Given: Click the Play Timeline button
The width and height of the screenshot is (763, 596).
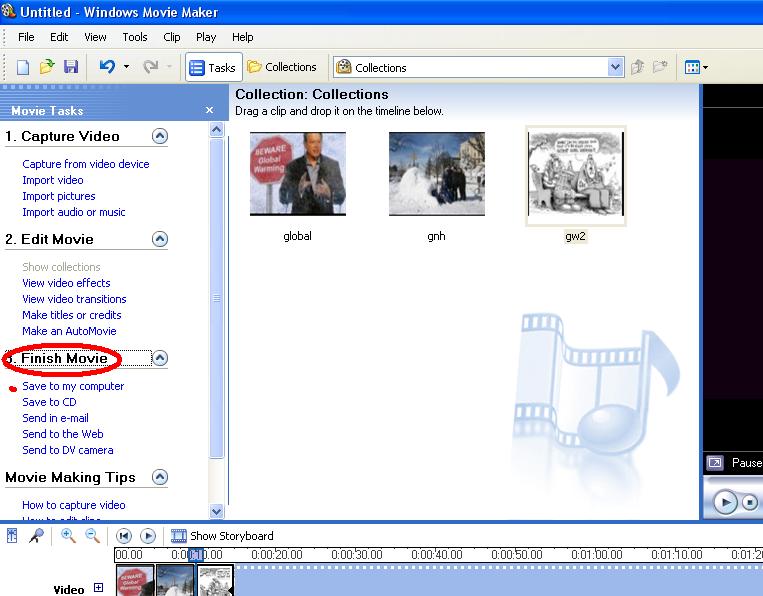Looking at the screenshot, I should point(148,536).
